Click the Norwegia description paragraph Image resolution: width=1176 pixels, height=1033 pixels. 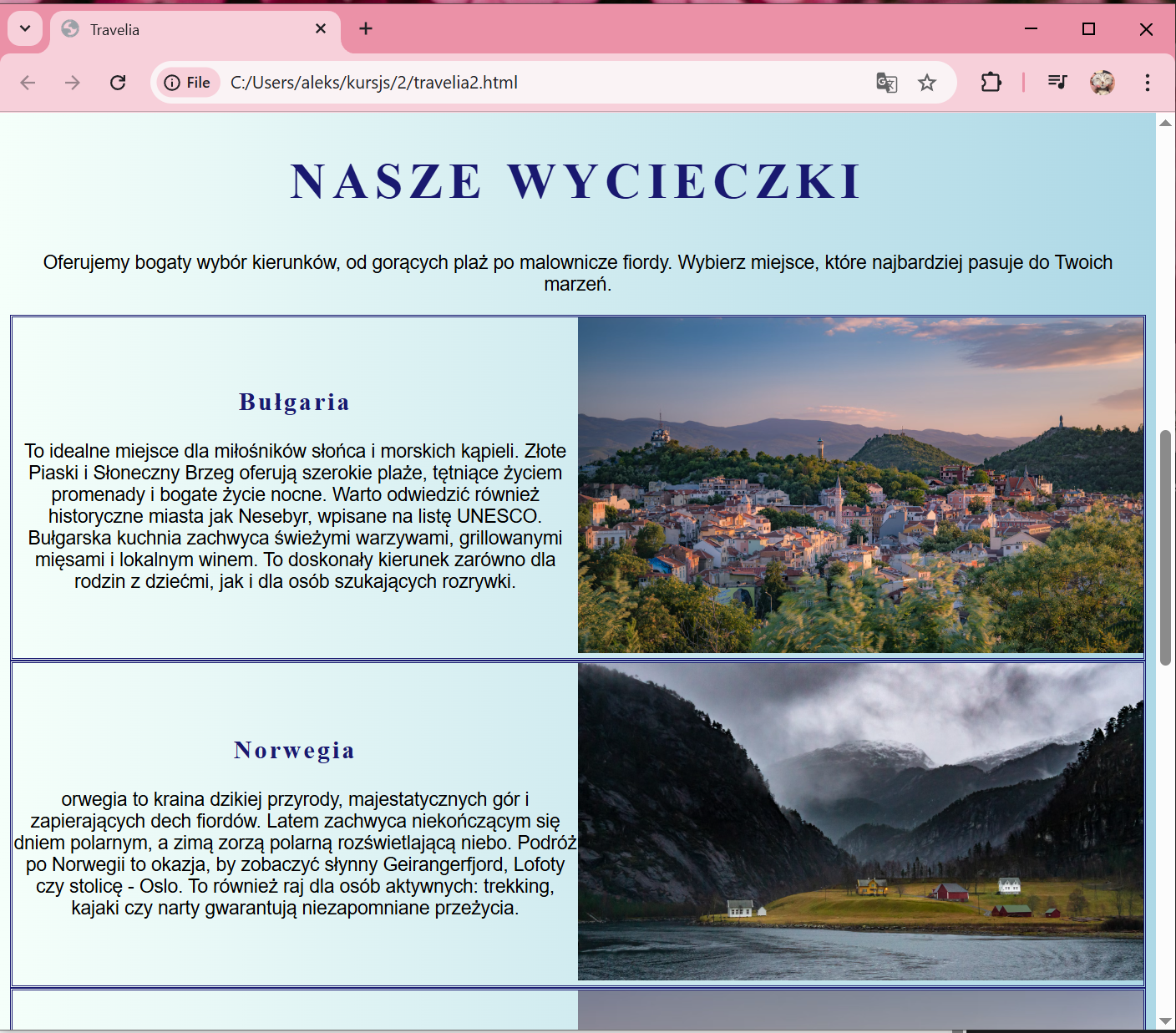[295, 853]
